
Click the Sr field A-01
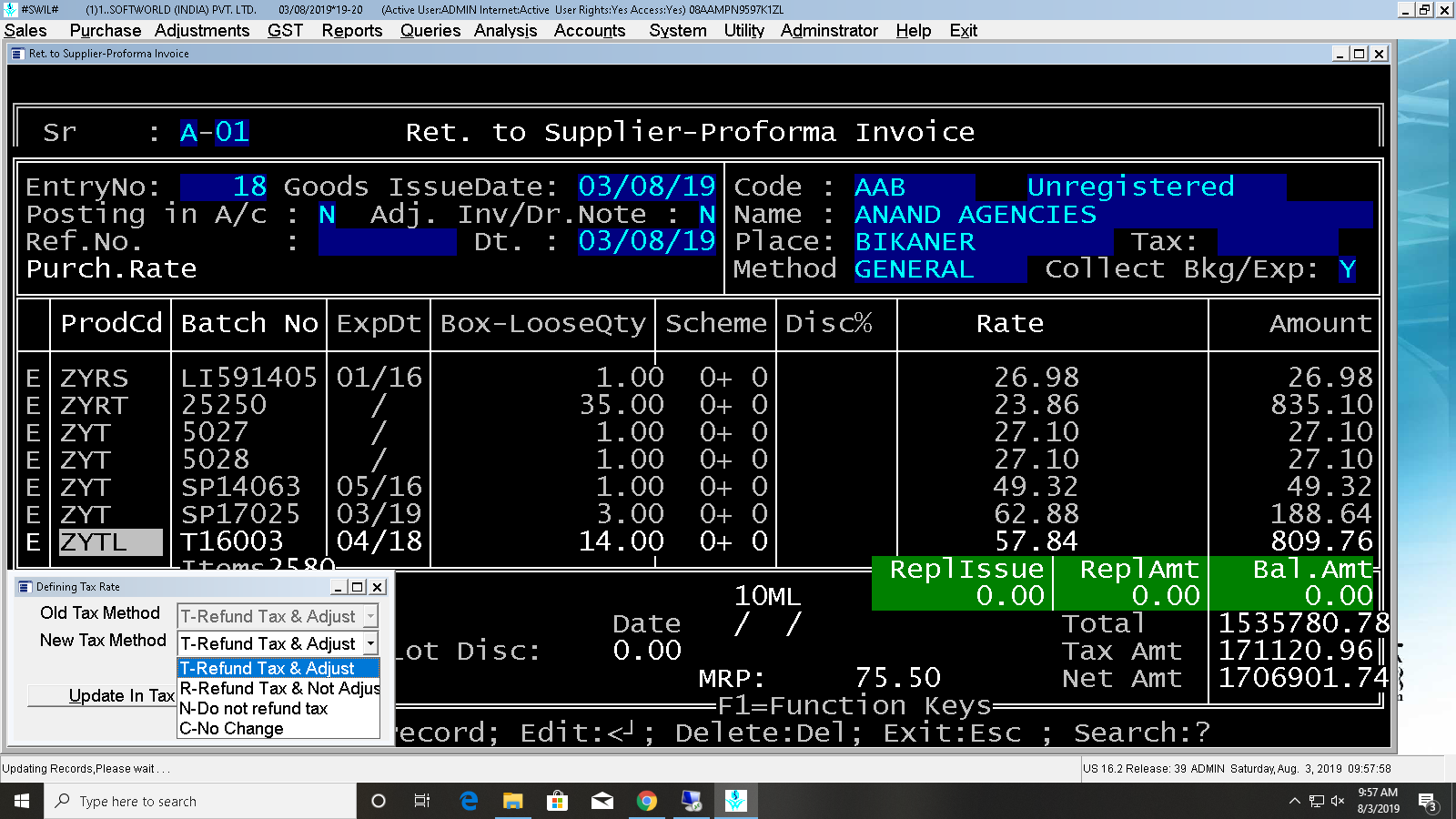pos(215,133)
